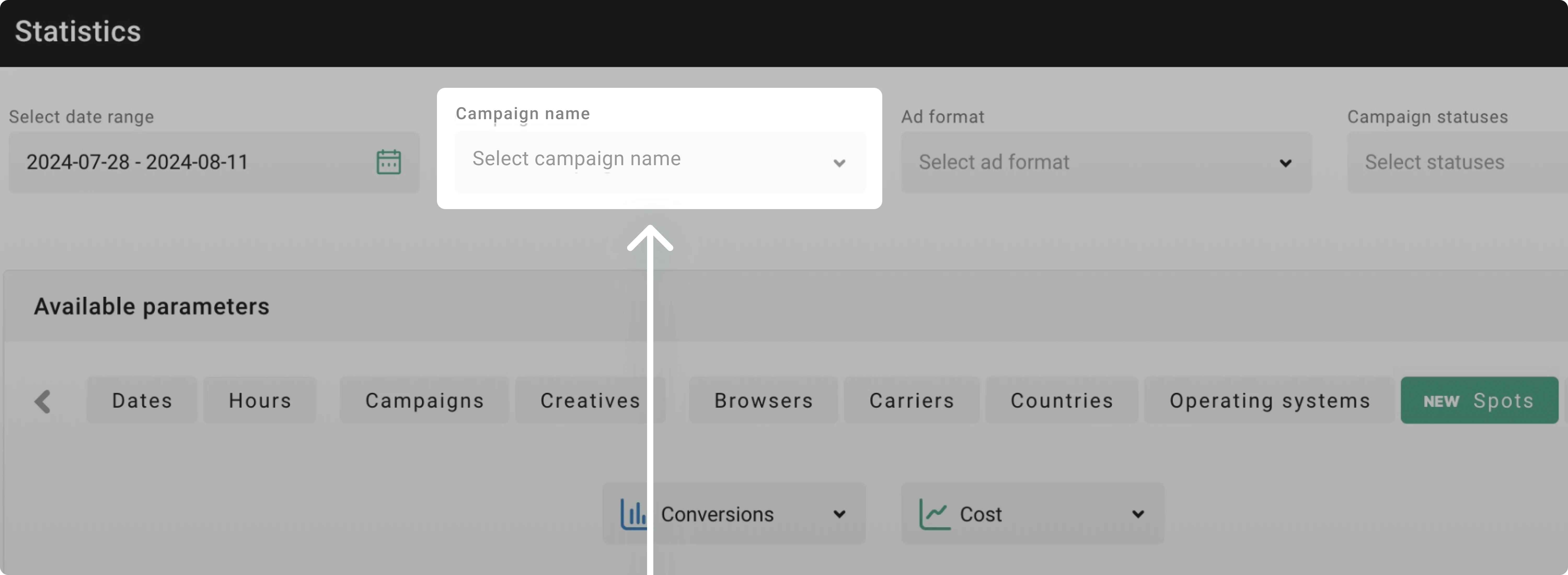Select the new Spots parameter
This screenshot has height=575, width=1568.
(x=1479, y=400)
